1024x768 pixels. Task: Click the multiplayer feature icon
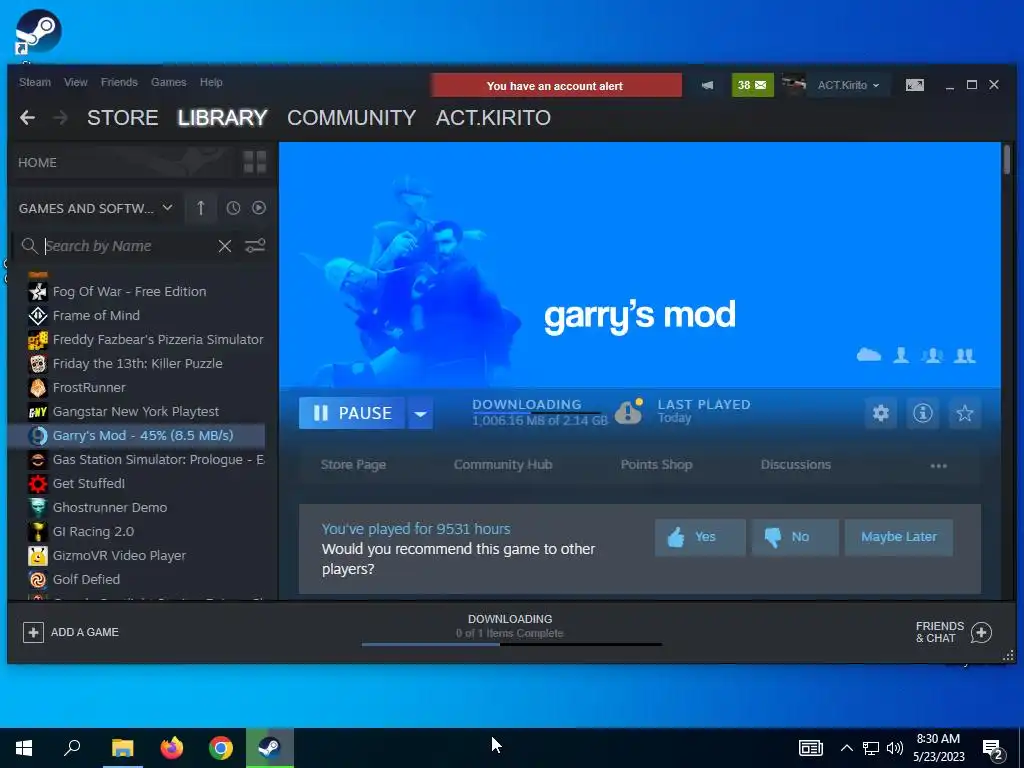pos(932,355)
